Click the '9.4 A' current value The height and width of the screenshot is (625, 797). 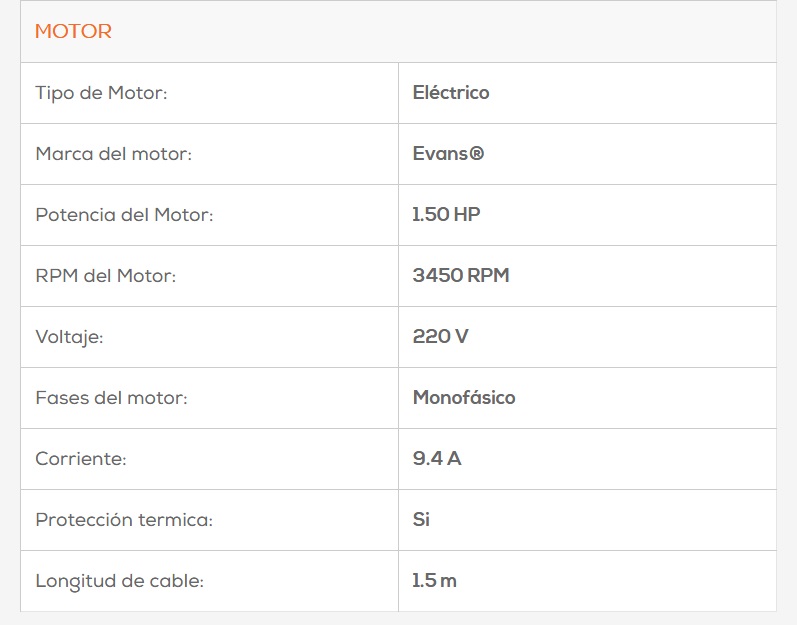pos(437,459)
